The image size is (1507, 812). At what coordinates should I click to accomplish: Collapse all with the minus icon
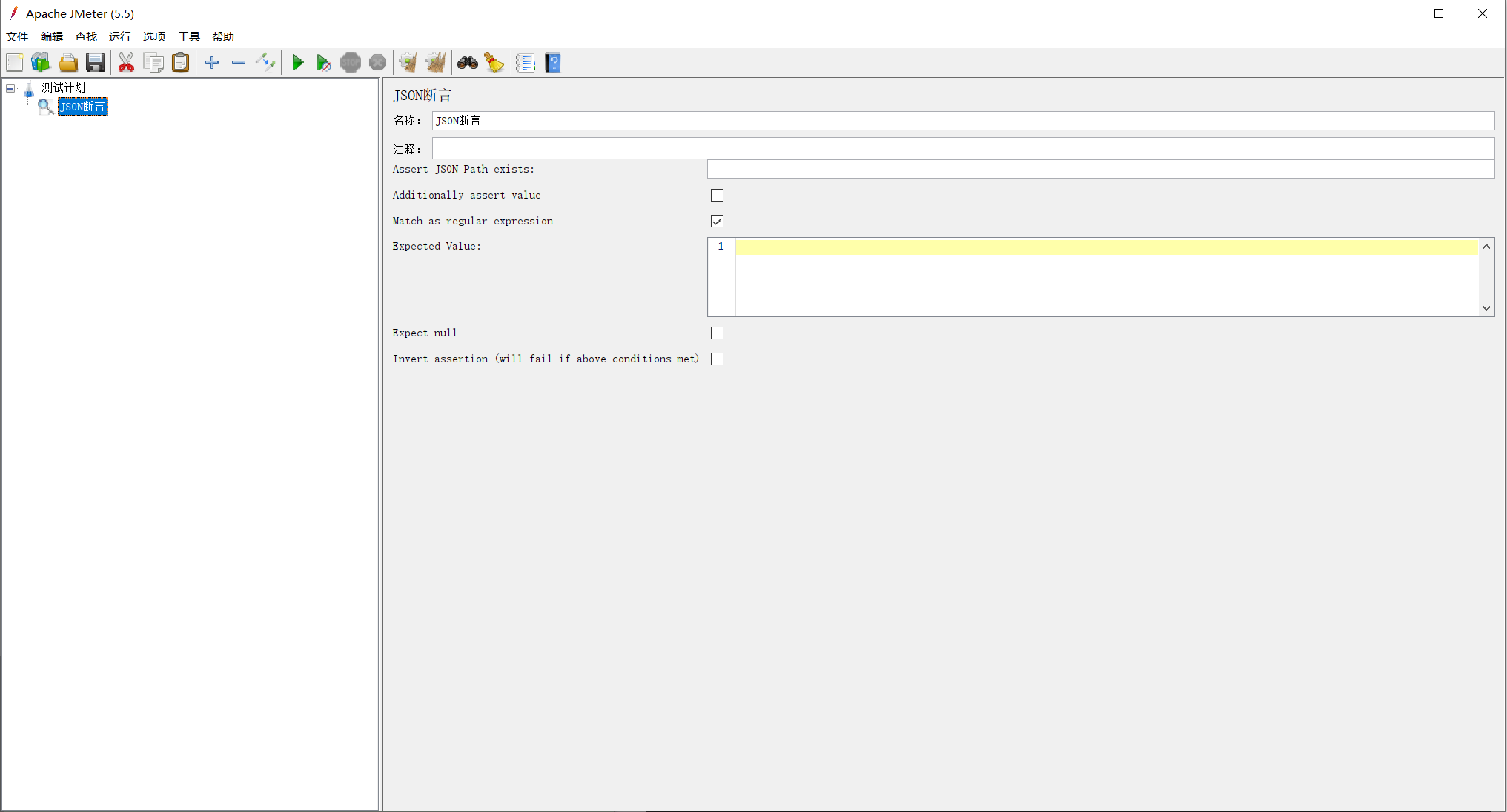click(239, 63)
